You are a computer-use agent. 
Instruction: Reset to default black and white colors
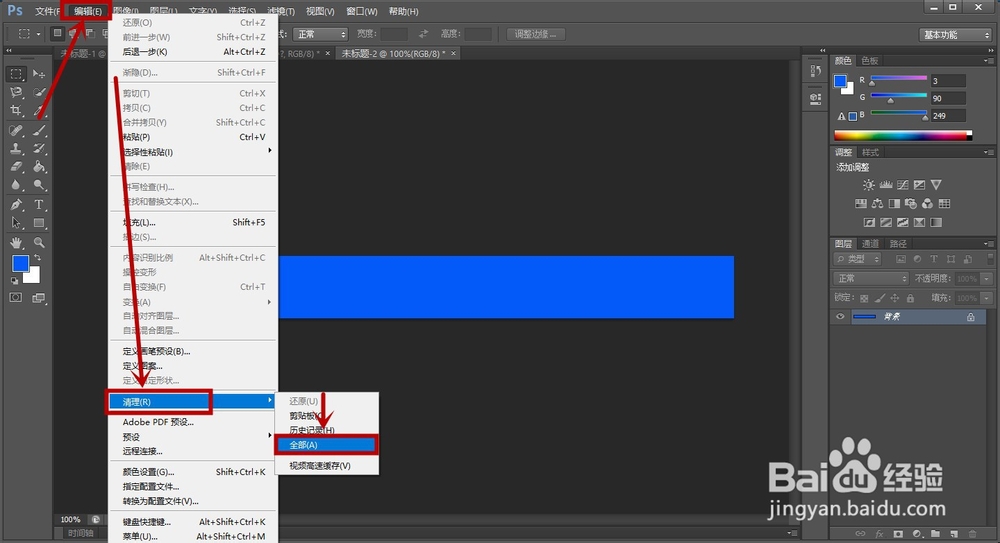(15, 281)
